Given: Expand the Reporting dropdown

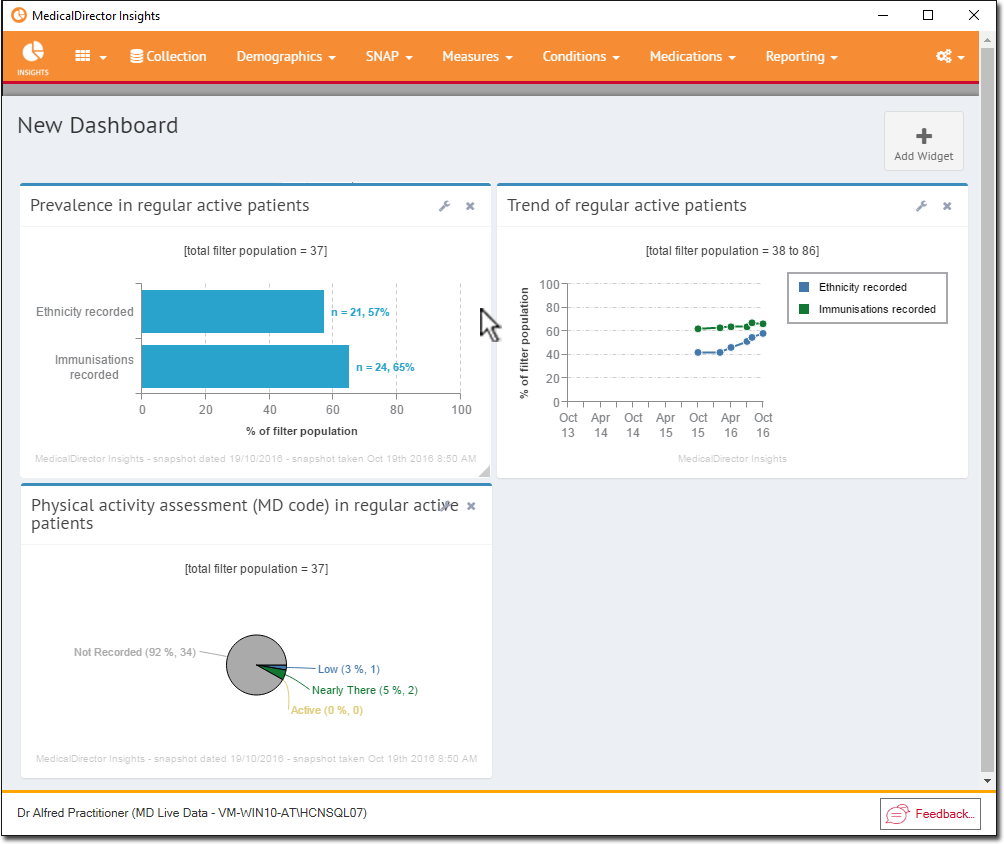Looking at the screenshot, I should [801, 57].
